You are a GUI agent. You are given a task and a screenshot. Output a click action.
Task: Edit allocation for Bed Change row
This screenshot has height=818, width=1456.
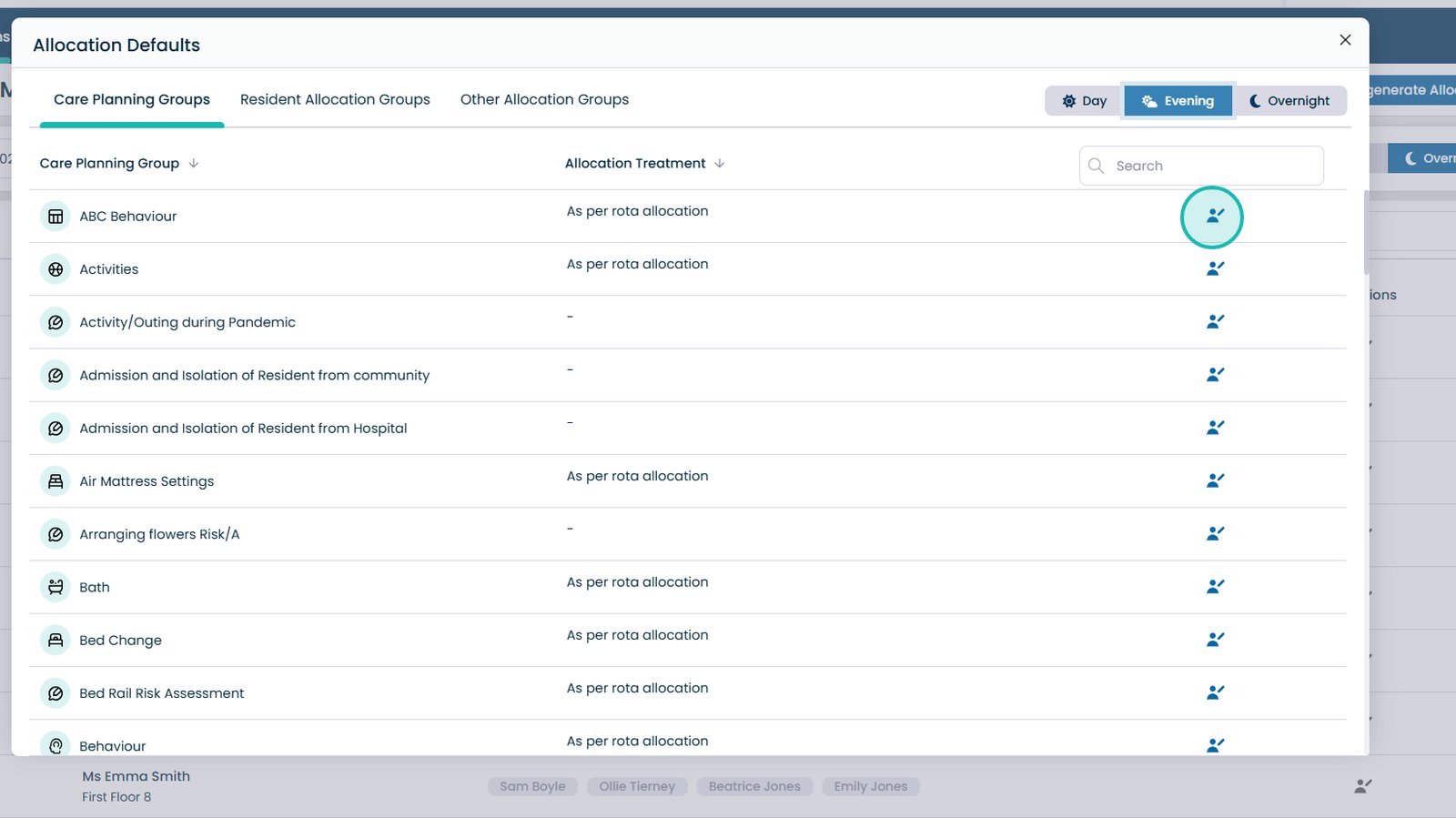(x=1214, y=640)
